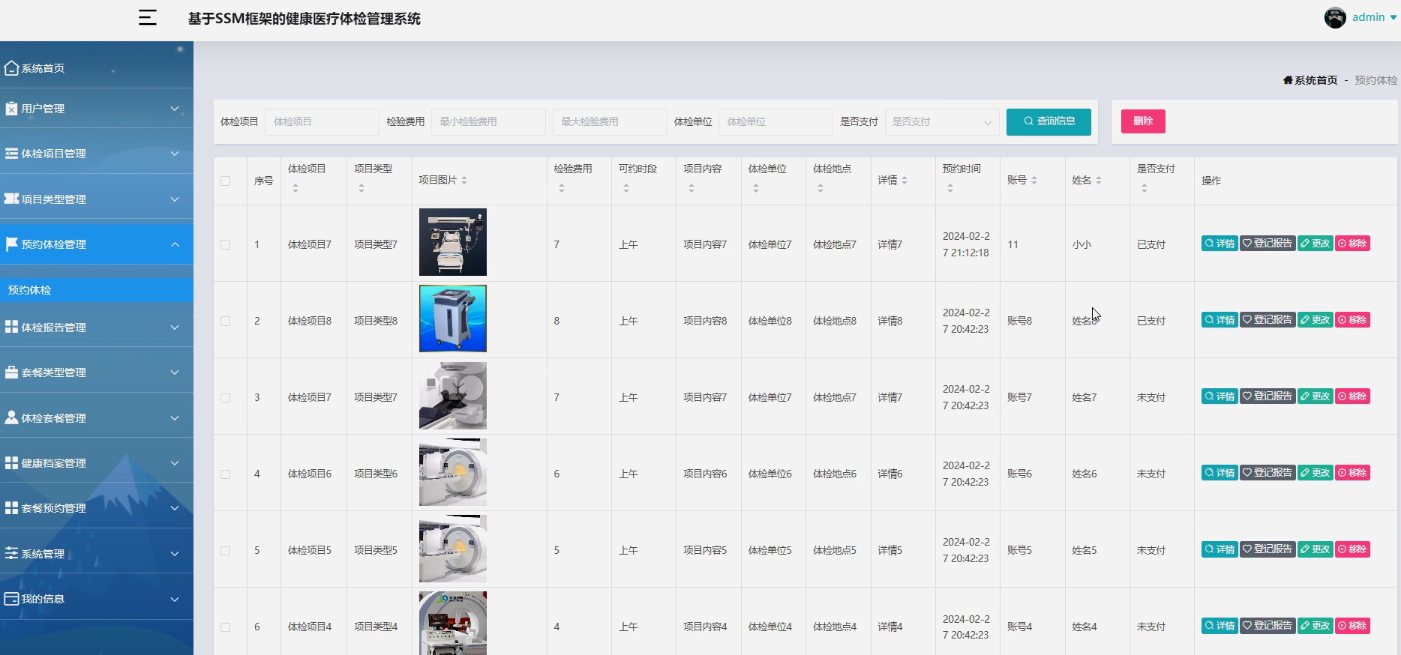Sort by 详情 column arrows
This screenshot has height=655, width=1401.
point(904,181)
